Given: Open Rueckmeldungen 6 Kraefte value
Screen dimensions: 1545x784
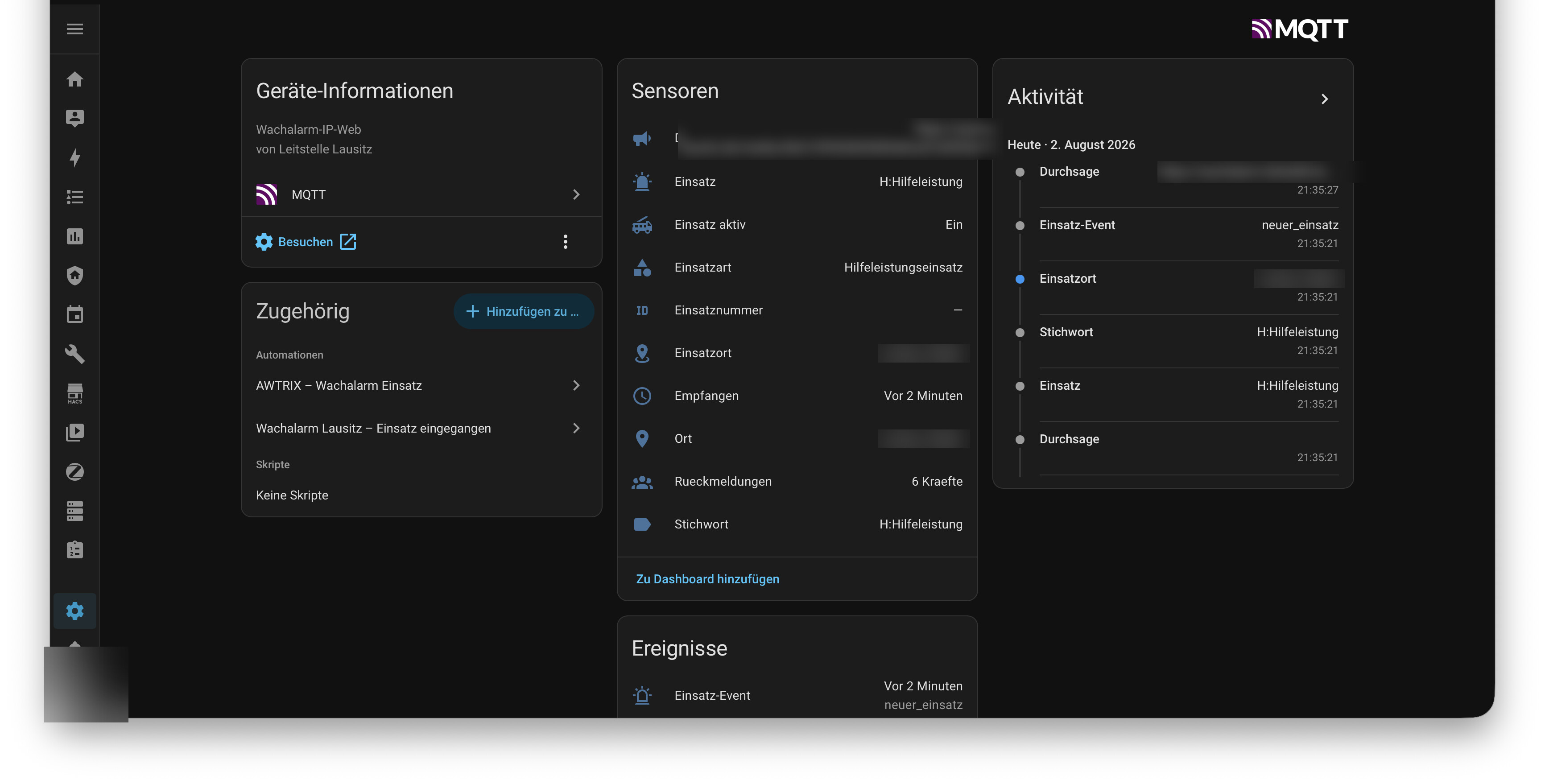Looking at the screenshot, I should coord(937,482).
